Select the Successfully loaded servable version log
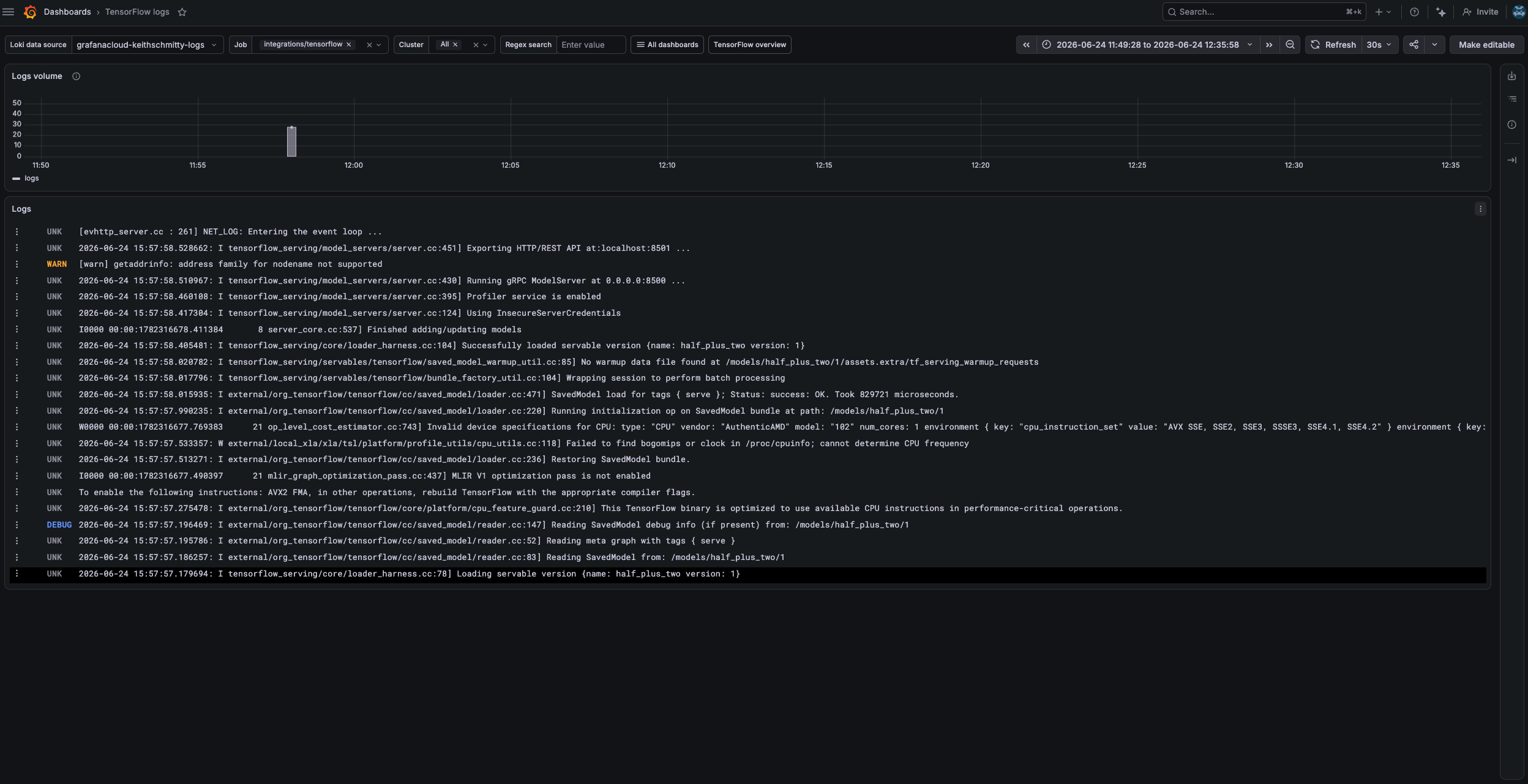Image resolution: width=1528 pixels, height=784 pixels. pyautogui.click(x=748, y=346)
